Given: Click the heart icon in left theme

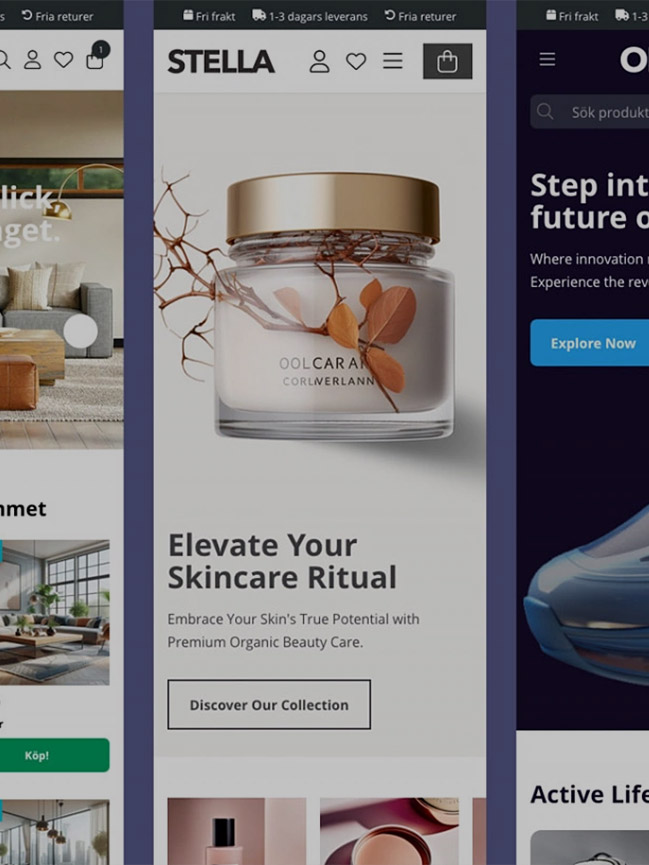Looking at the screenshot, I should [63, 60].
